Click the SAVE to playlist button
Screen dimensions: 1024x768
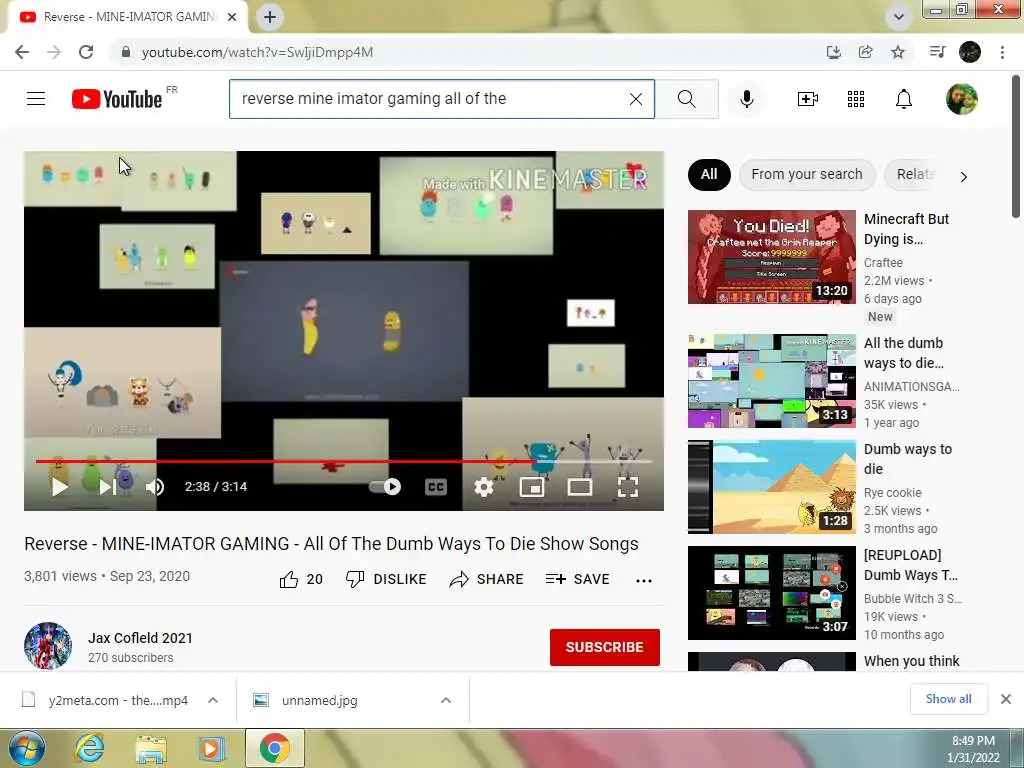tap(577, 579)
